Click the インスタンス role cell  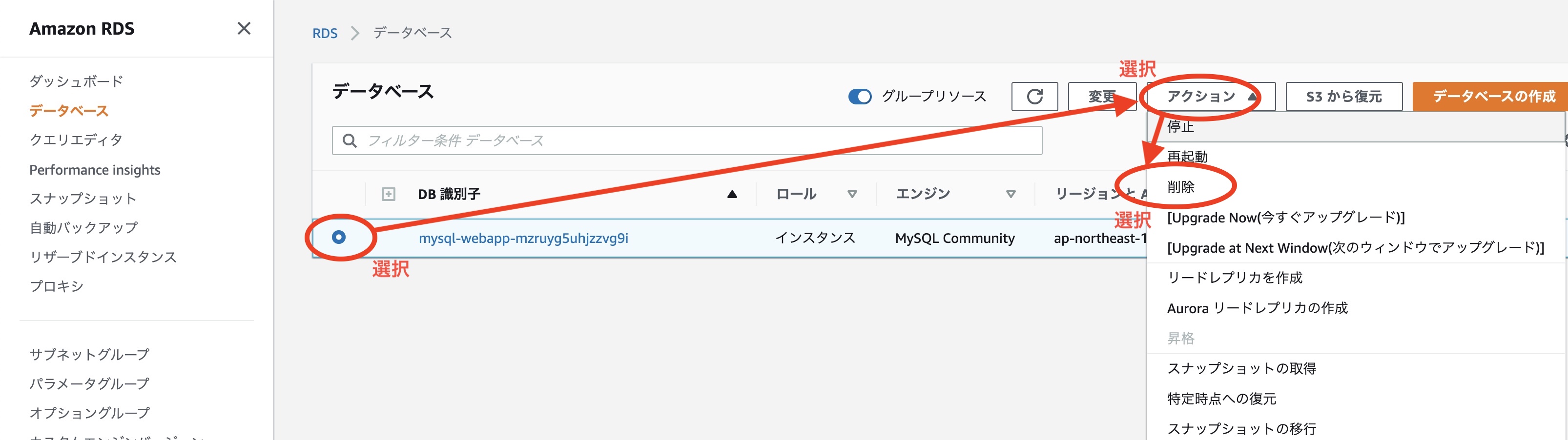point(815,238)
